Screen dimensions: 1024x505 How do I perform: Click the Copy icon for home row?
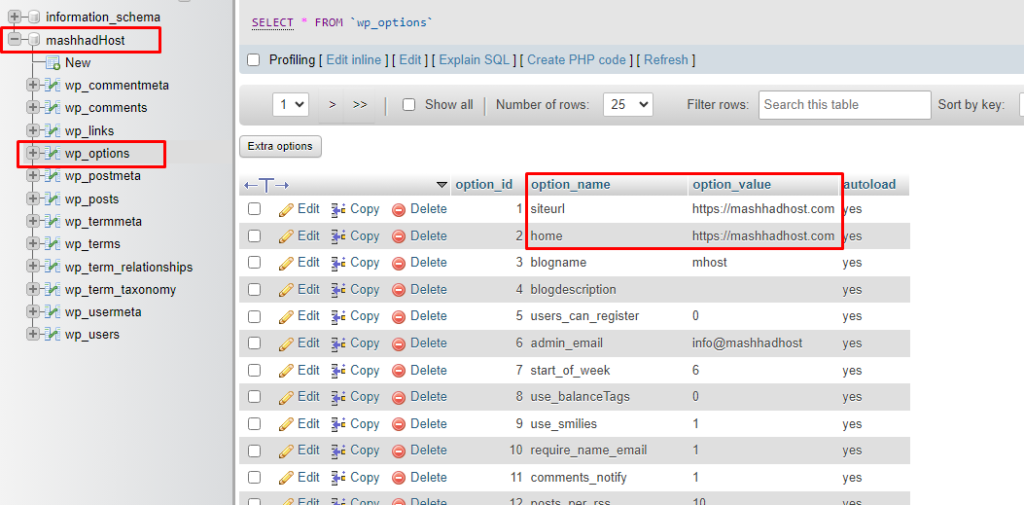(338, 237)
